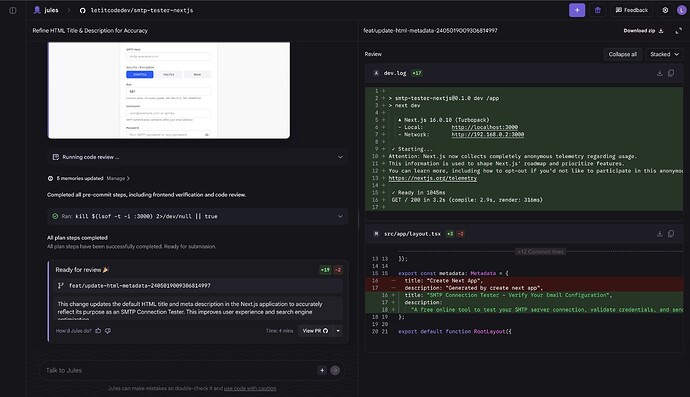
Task: Click the All plan steps completed heading
Action: point(77,238)
